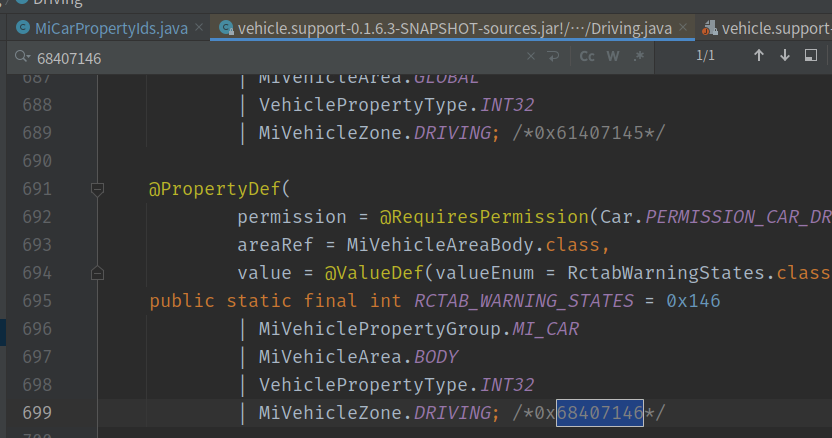Go to previous search occurrence
Screen dimensions: 832x438
click(x=759, y=55)
